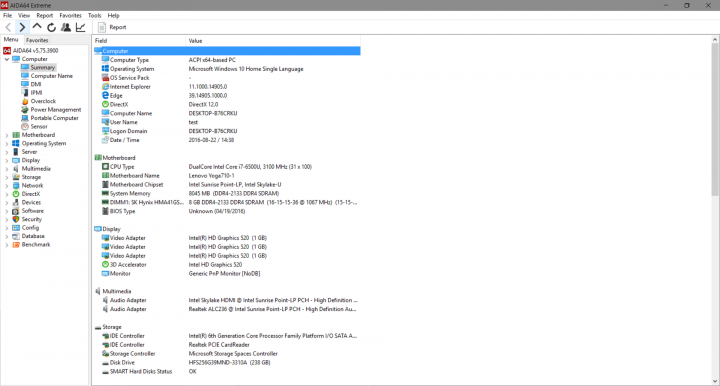Image resolution: width=720 pixels, height=386 pixels.
Task: Click the Forward navigation arrow
Action: (22, 27)
